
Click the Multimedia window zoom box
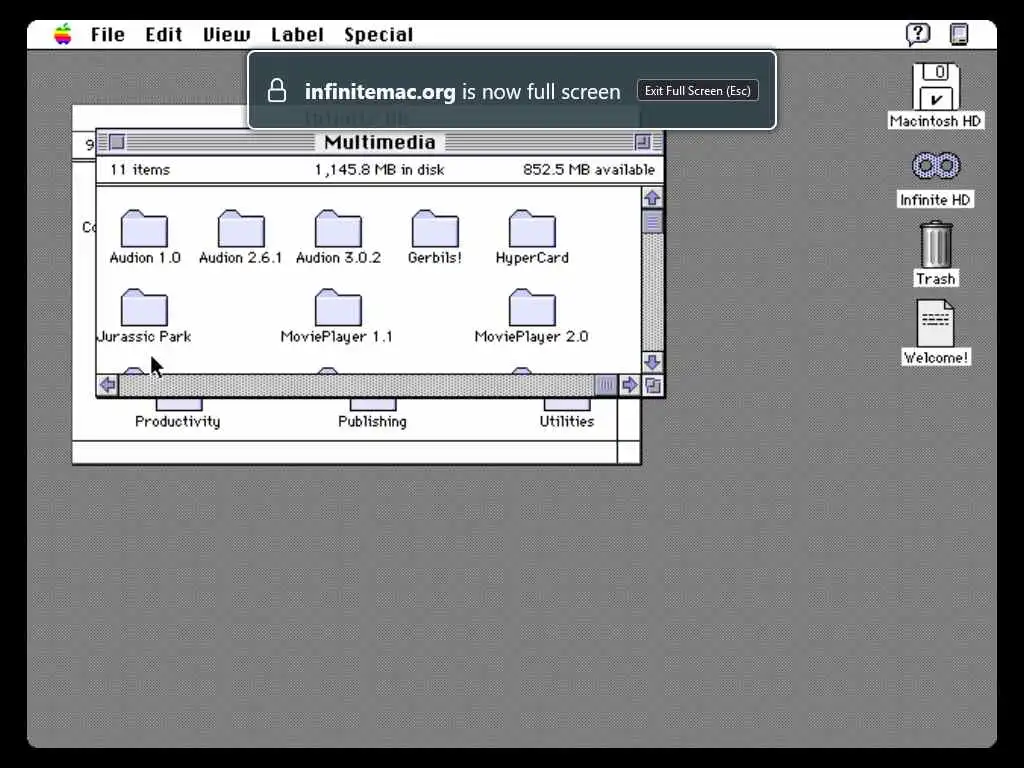643,142
